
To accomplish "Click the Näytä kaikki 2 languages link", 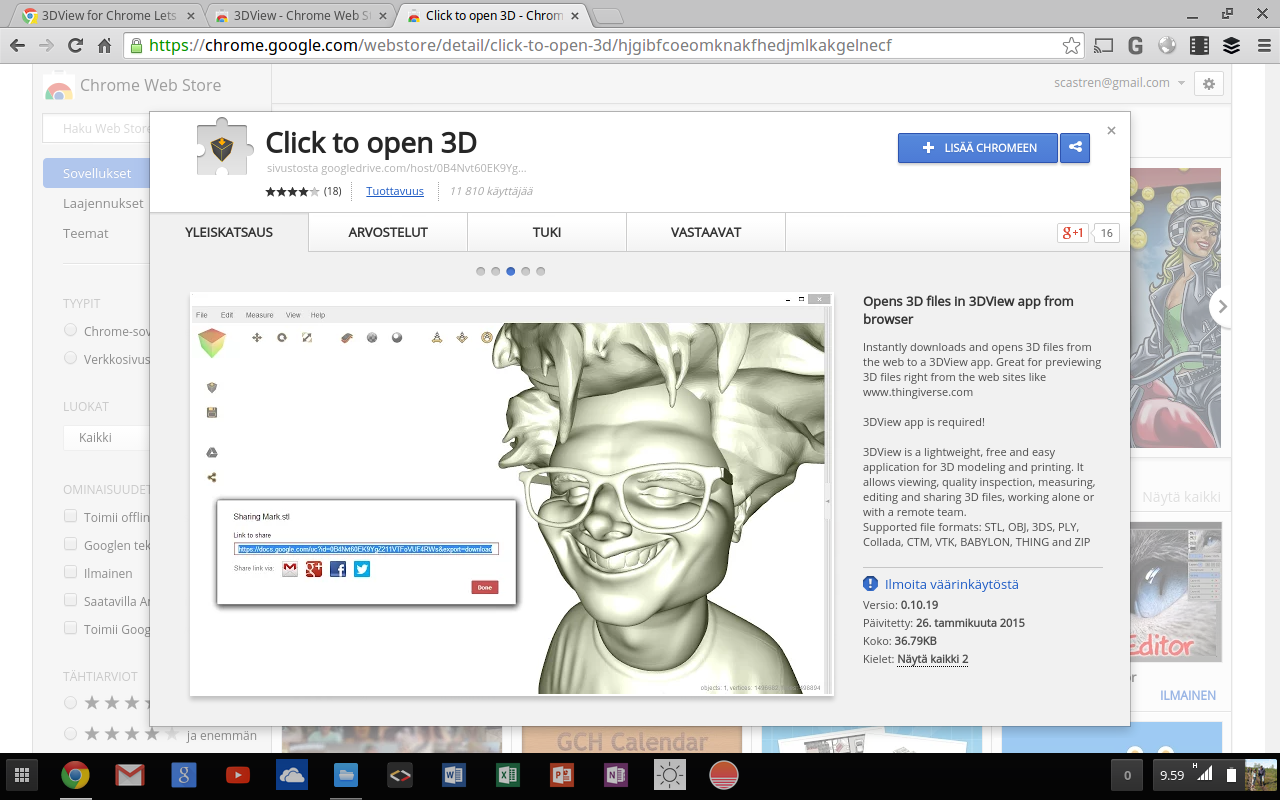I will (933, 659).
